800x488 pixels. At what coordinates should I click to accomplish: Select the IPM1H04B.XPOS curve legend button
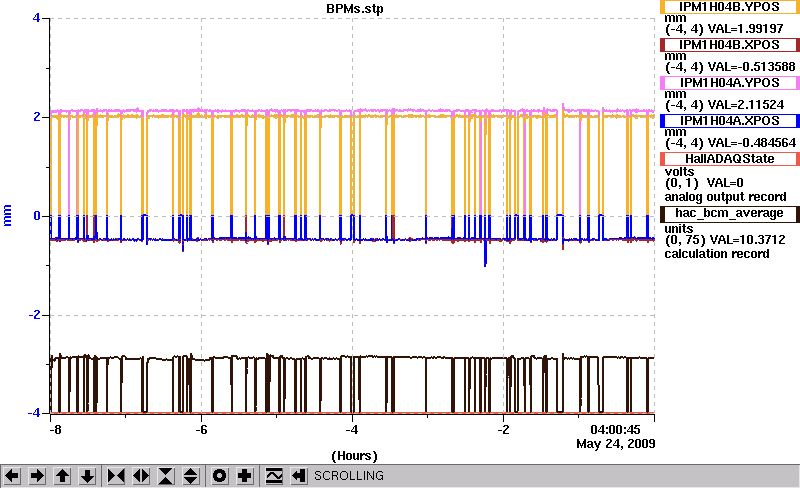click(x=730, y=45)
